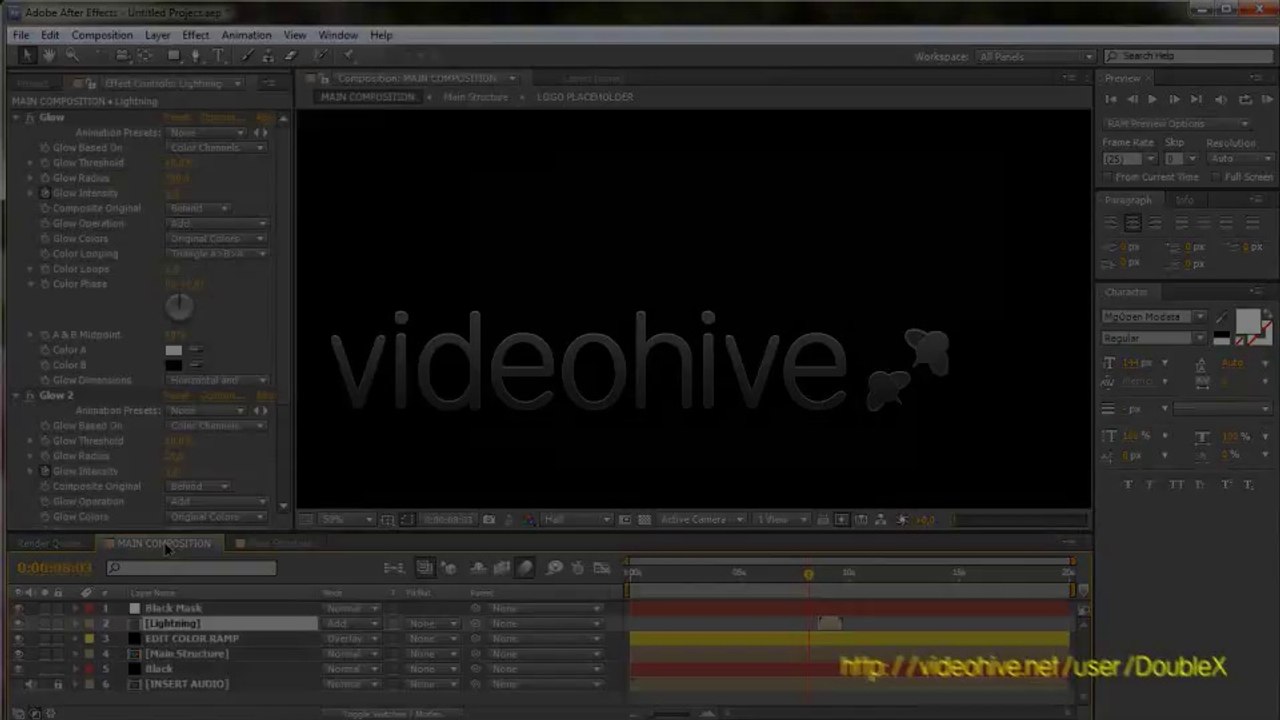Select the Unified Camera tool
The image size is (1280, 720).
122,56
